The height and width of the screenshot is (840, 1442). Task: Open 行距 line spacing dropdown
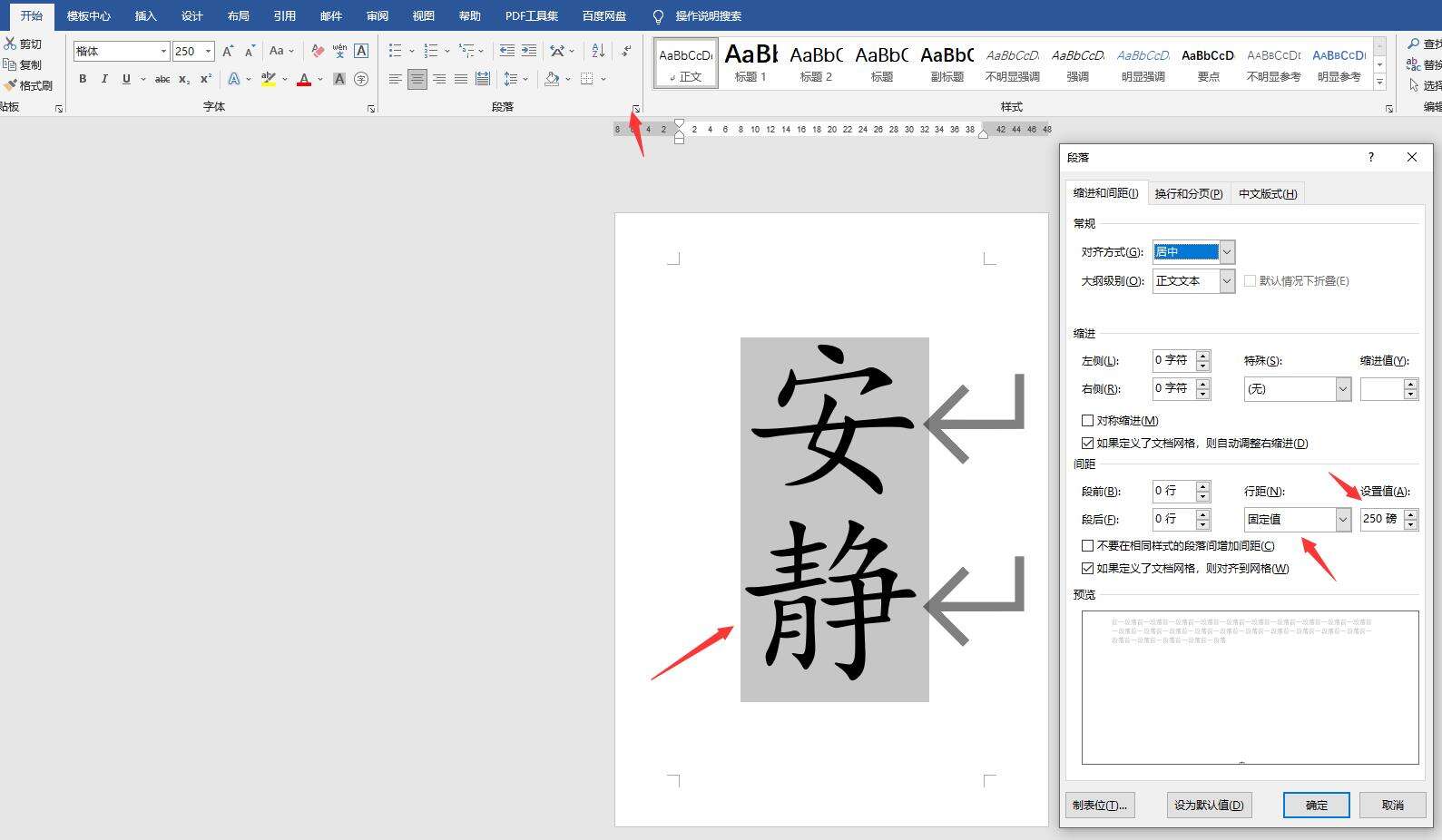point(1343,520)
